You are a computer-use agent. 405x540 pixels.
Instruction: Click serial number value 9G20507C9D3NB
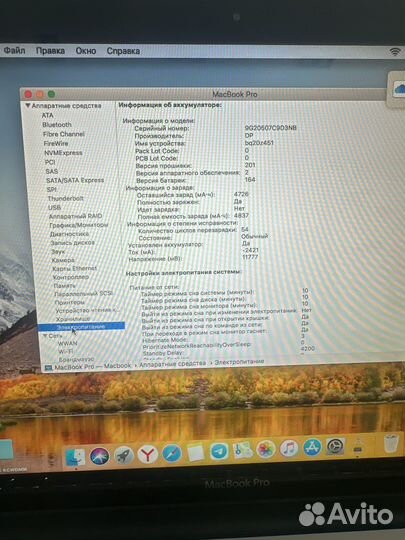coord(271,128)
